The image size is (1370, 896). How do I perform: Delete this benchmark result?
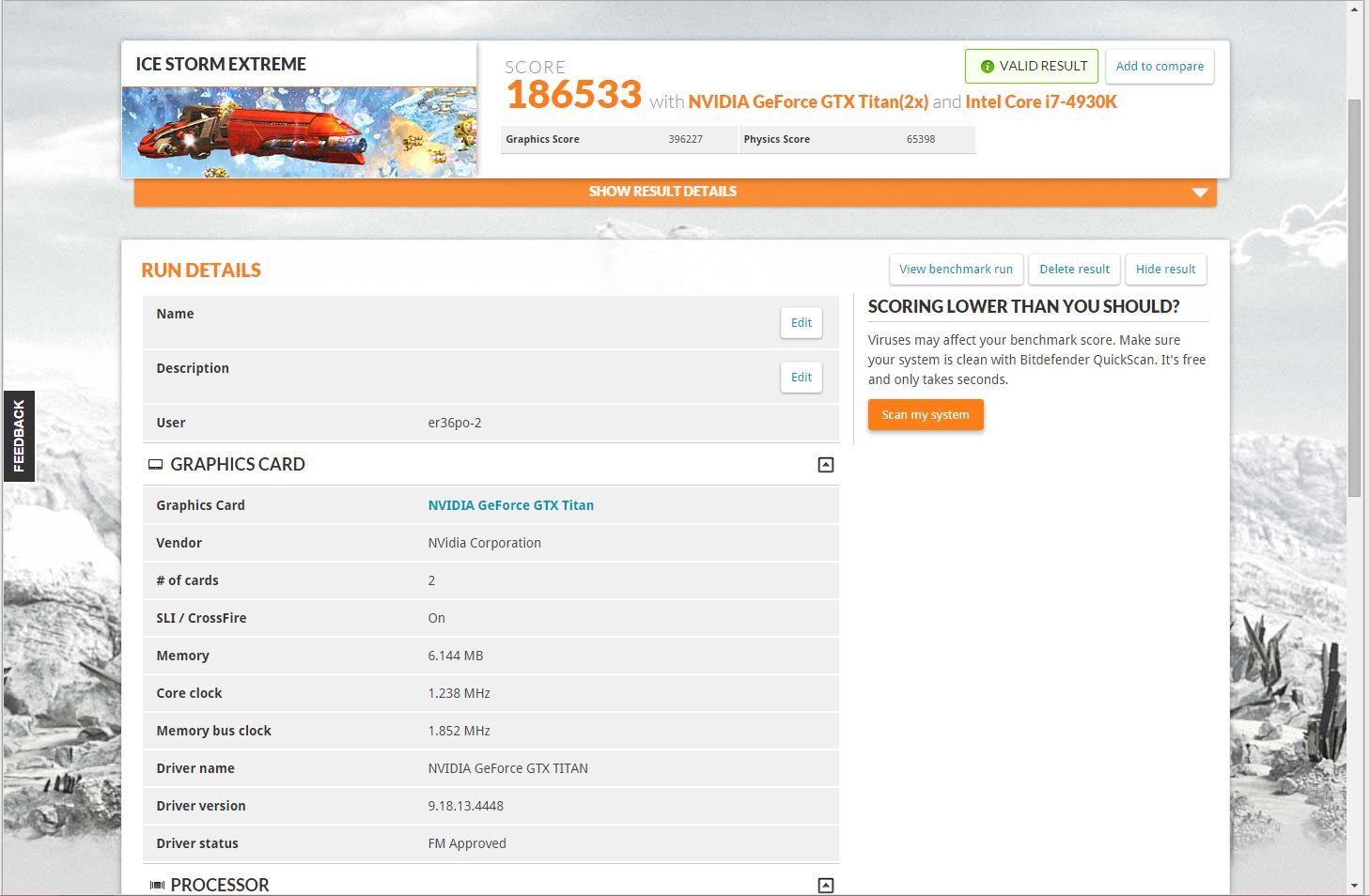click(1074, 270)
